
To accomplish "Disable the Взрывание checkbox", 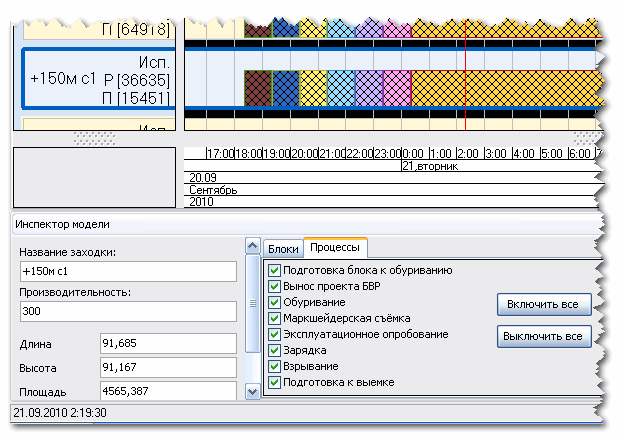I will point(274,366).
